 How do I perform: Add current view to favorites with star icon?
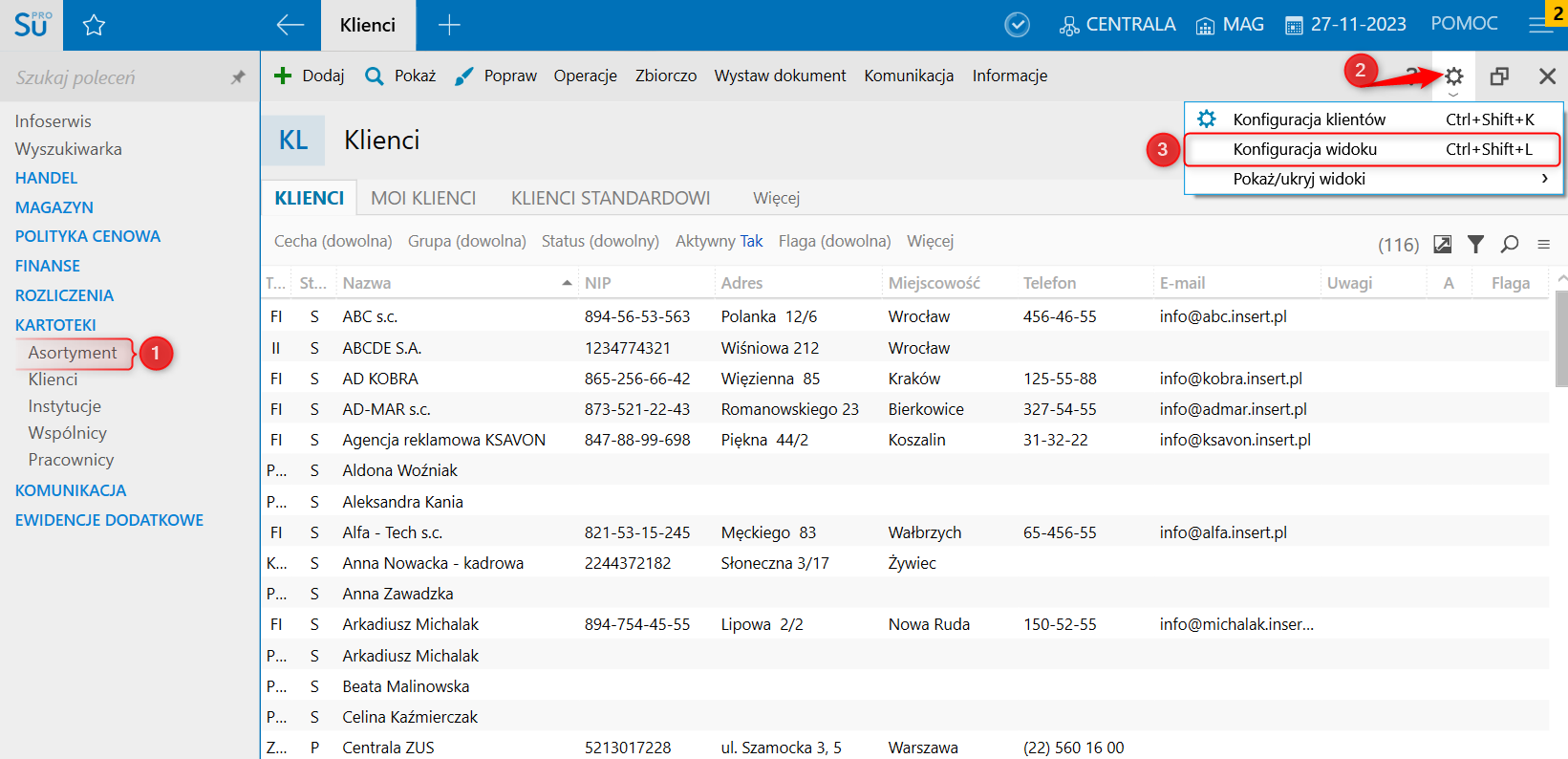click(x=94, y=26)
